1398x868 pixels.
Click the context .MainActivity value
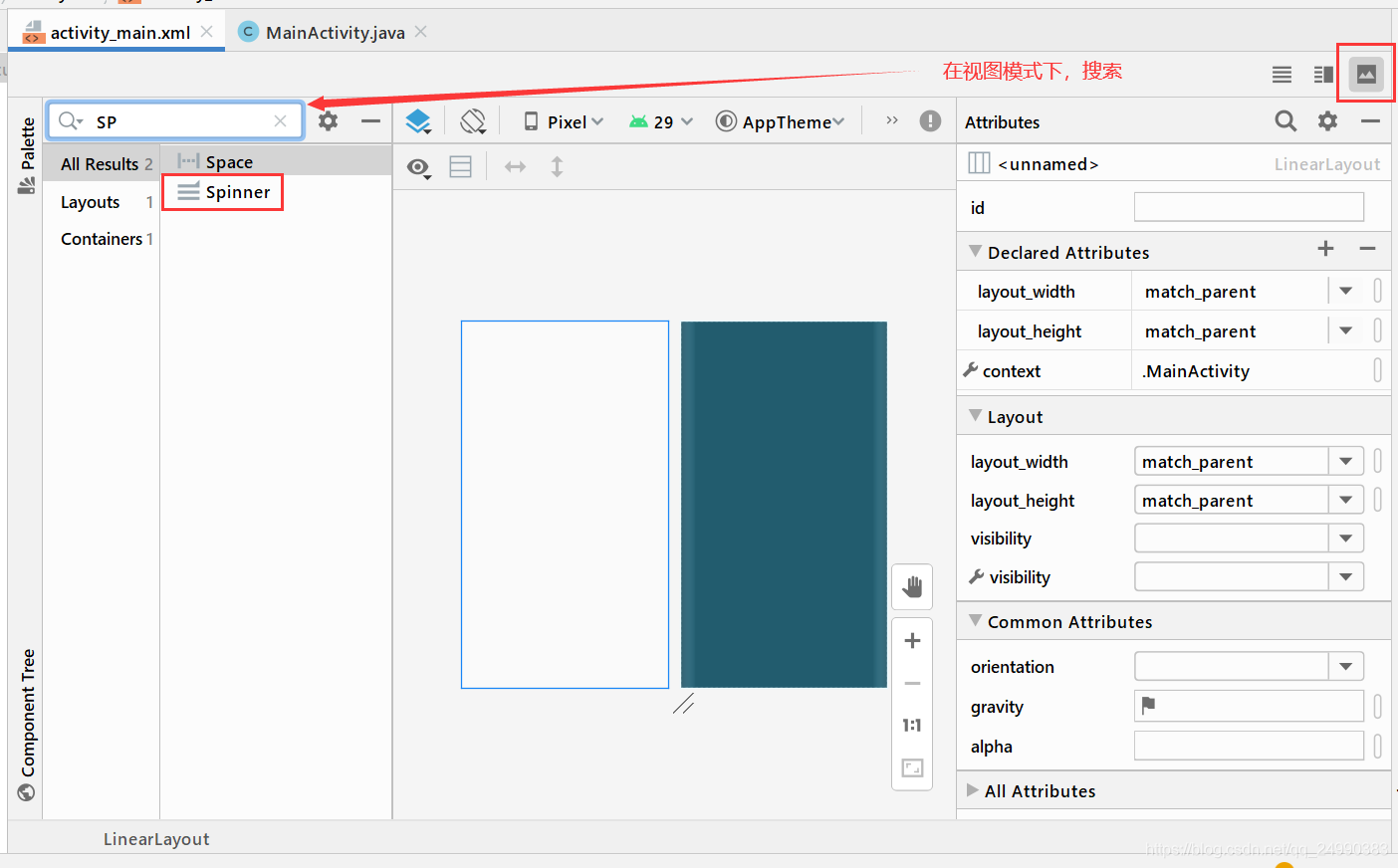pos(1196,371)
